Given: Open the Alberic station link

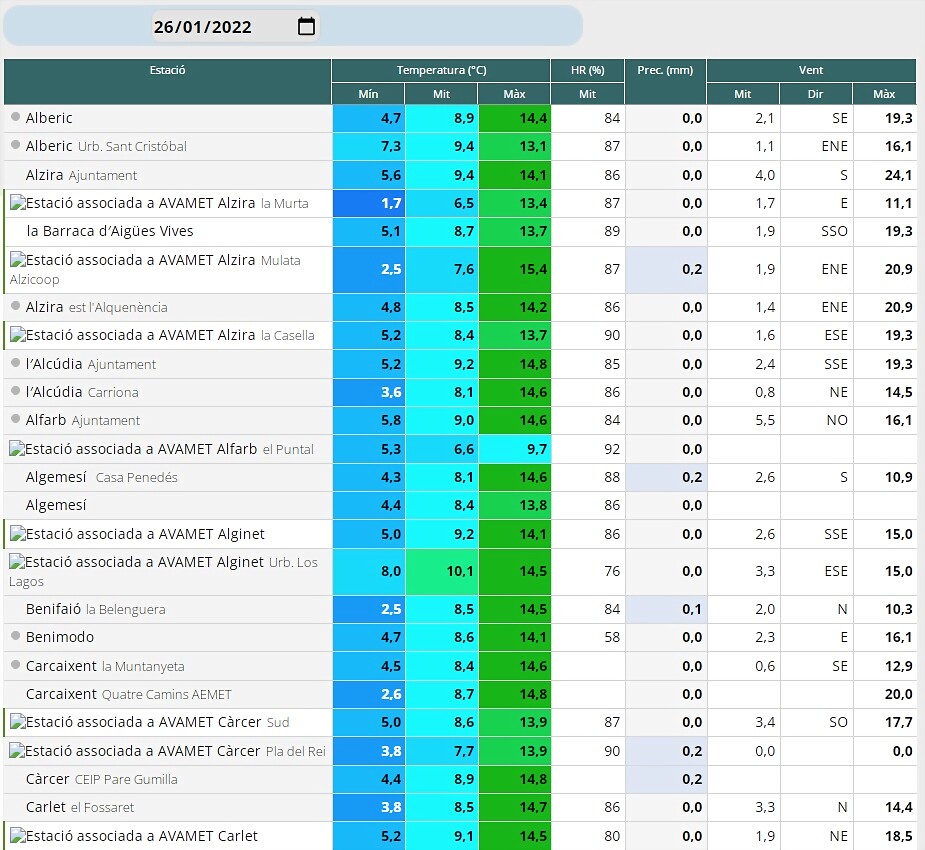Looking at the screenshot, I should pos(49,118).
